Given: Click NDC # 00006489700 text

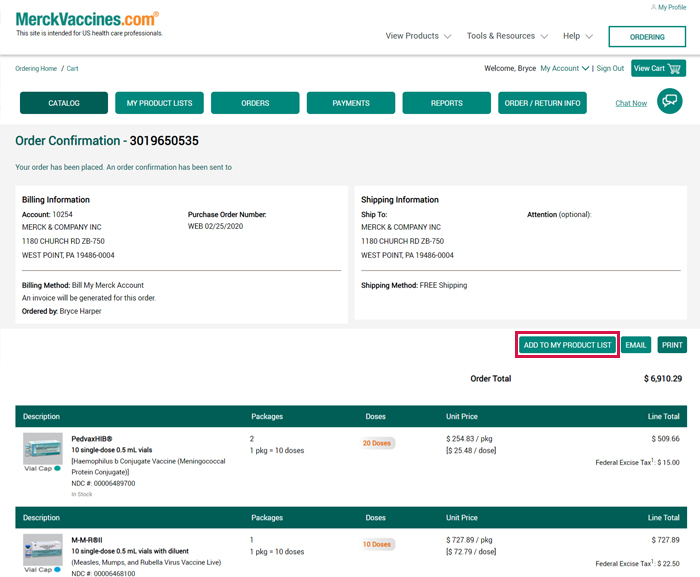Looking at the screenshot, I should [103, 483].
